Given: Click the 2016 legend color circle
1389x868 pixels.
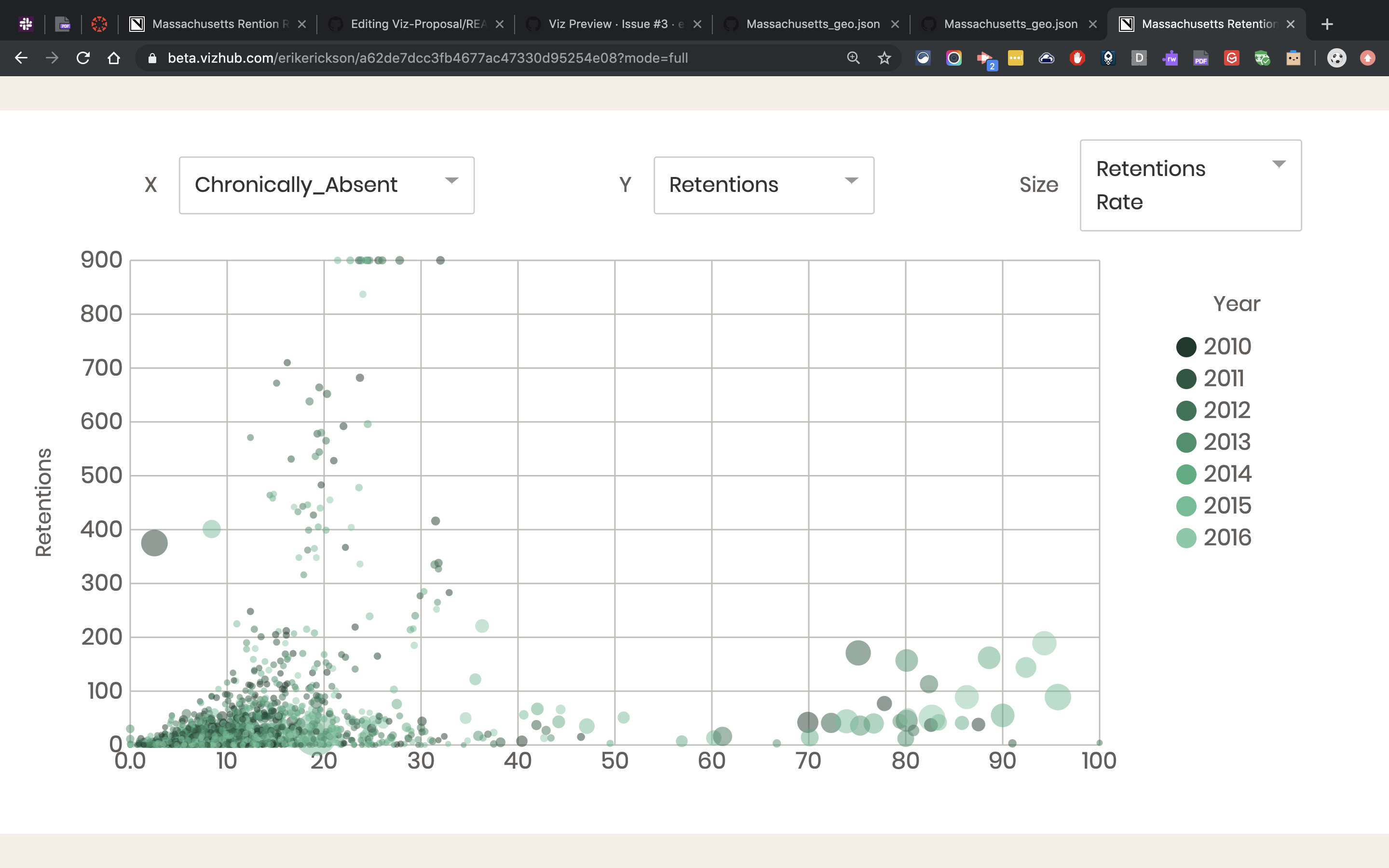Looking at the screenshot, I should click(1186, 538).
